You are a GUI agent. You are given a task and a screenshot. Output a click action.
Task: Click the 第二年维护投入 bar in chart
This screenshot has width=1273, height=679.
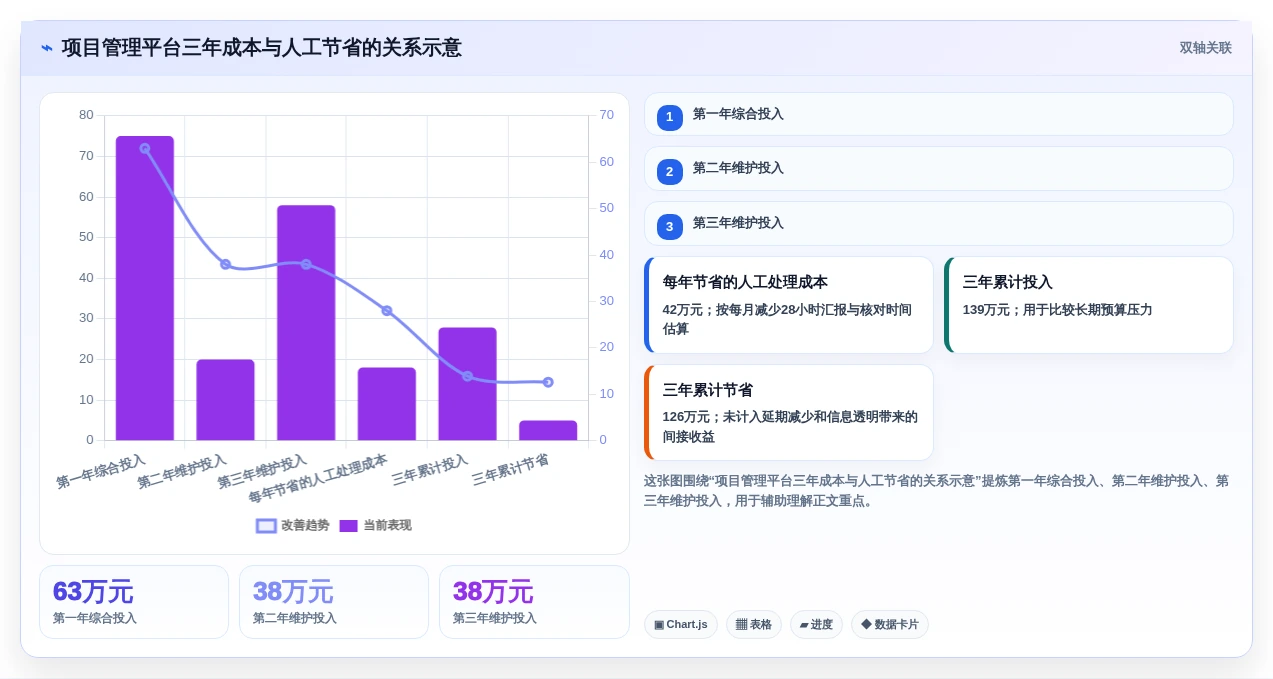[225, 400]
